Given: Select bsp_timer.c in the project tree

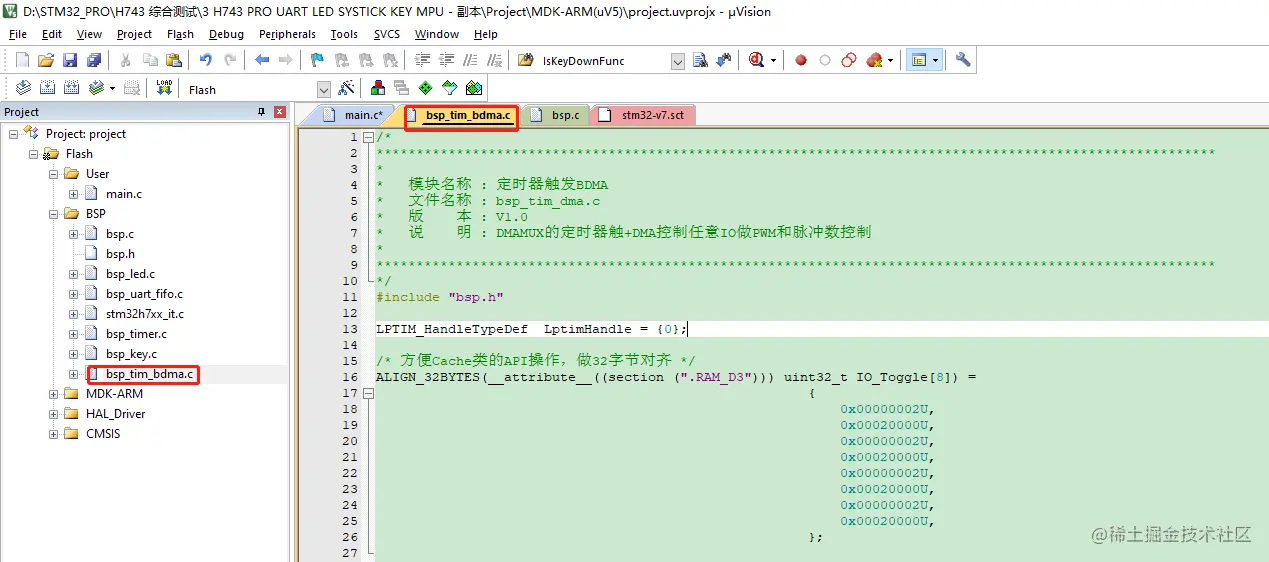Looking at the screenshot, I should click(136, 334).
